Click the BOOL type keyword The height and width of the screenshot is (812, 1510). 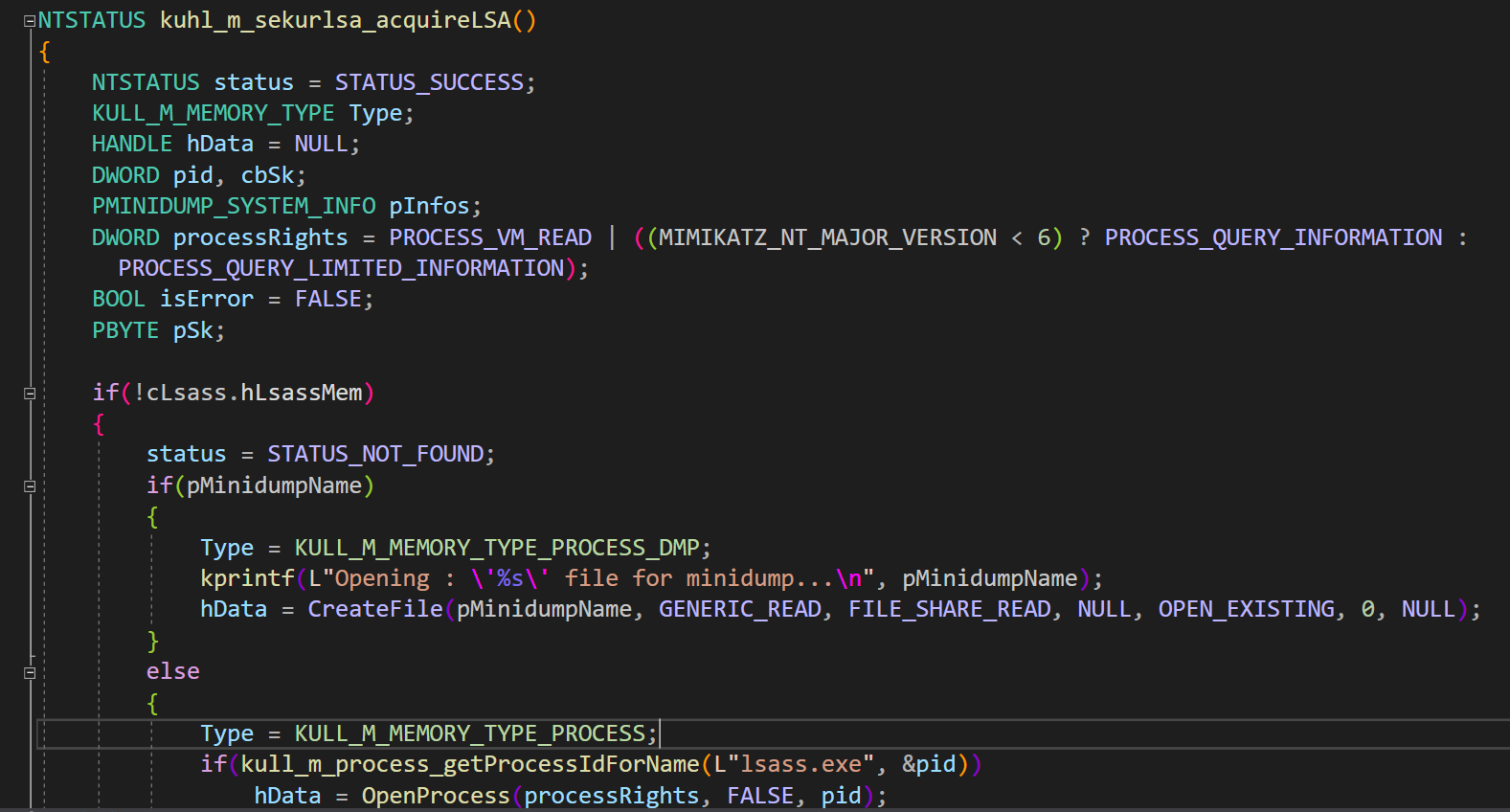119,299
